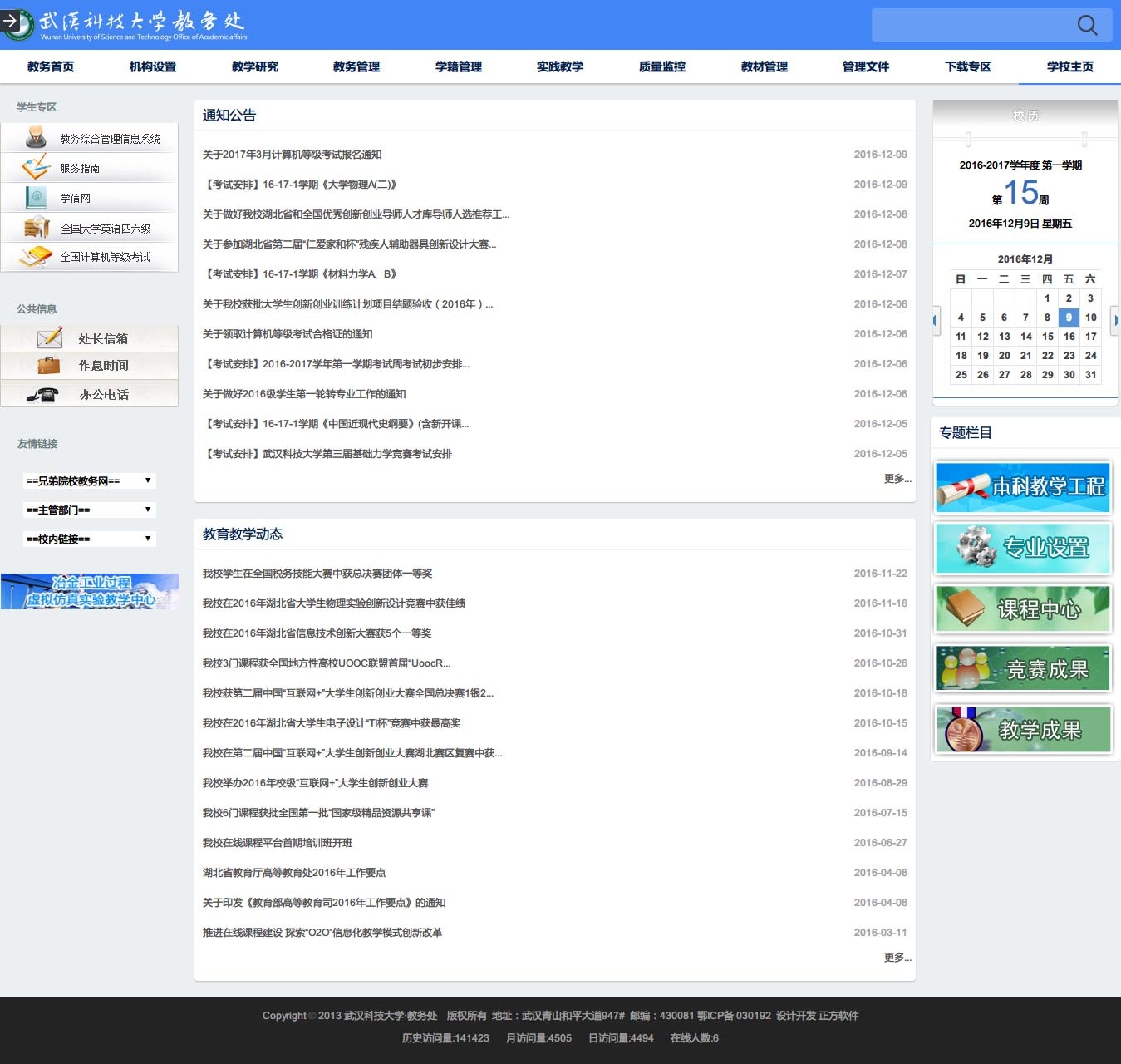Open the 管理文件 menu item

click(866, 66)
